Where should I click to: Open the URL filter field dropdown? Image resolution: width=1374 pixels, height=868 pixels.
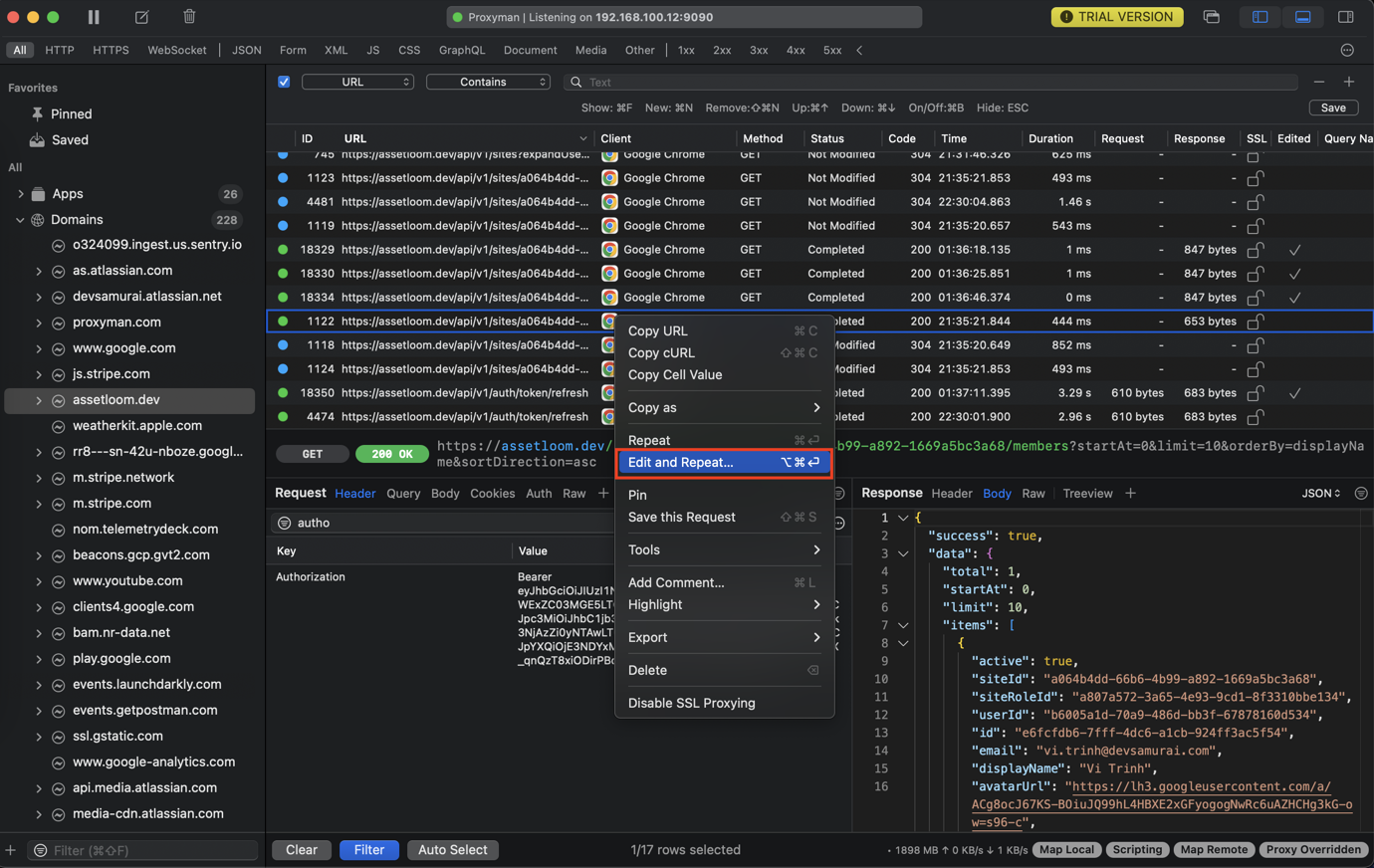[x=357, y=82]
